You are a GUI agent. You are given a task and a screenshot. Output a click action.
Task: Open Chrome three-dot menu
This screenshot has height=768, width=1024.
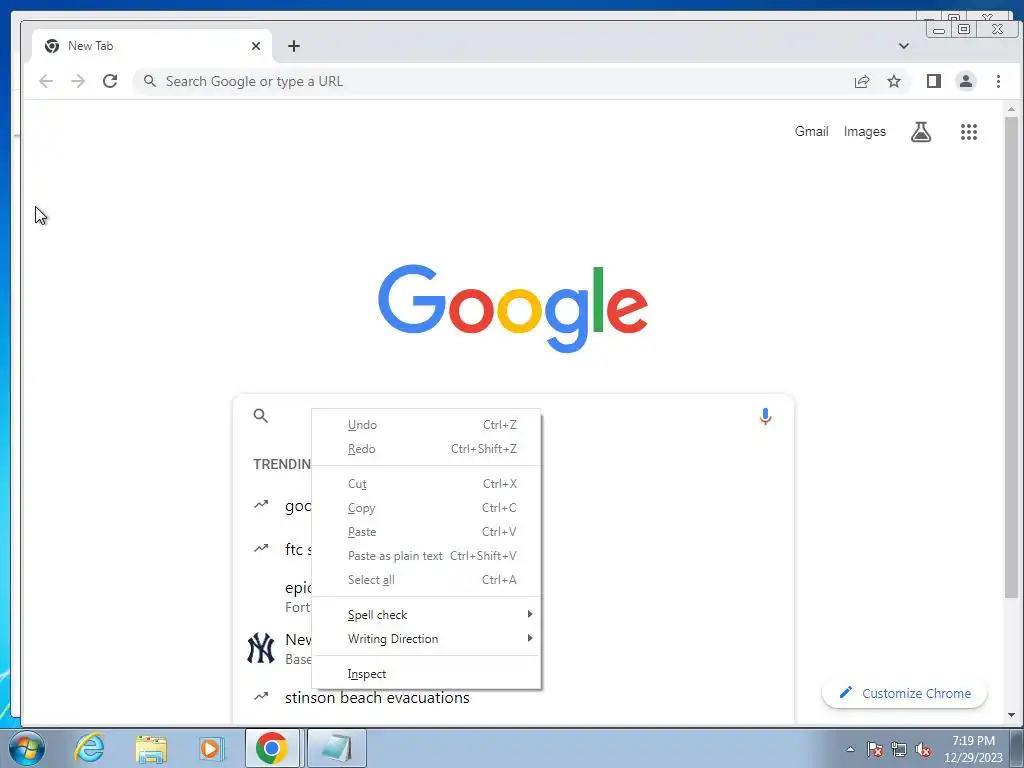[998, 81]
